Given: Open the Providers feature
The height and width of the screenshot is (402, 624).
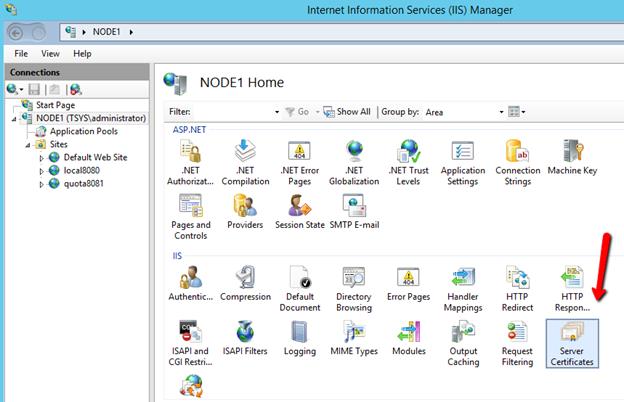Looking at the screenshot, I should [245, 212].
